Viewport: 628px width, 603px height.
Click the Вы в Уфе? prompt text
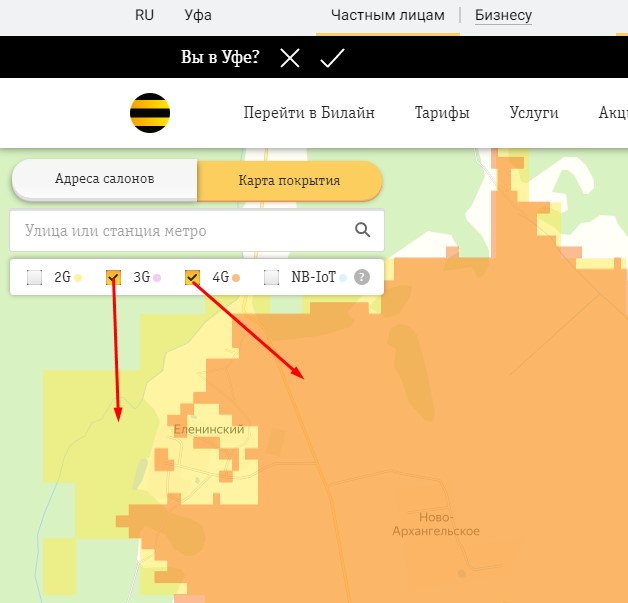click(x=220, y=57)
